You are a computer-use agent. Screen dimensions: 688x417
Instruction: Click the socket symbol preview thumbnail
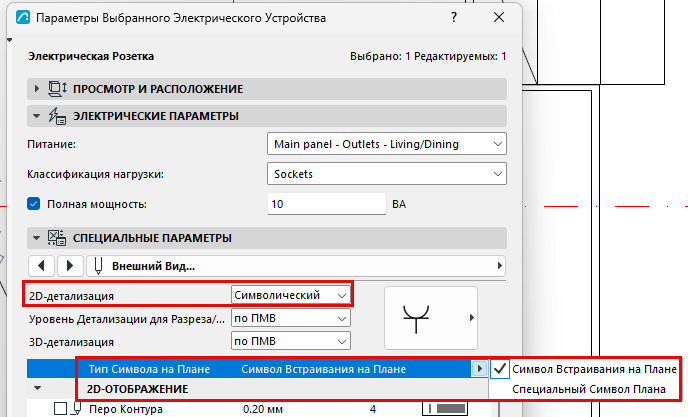431,318
